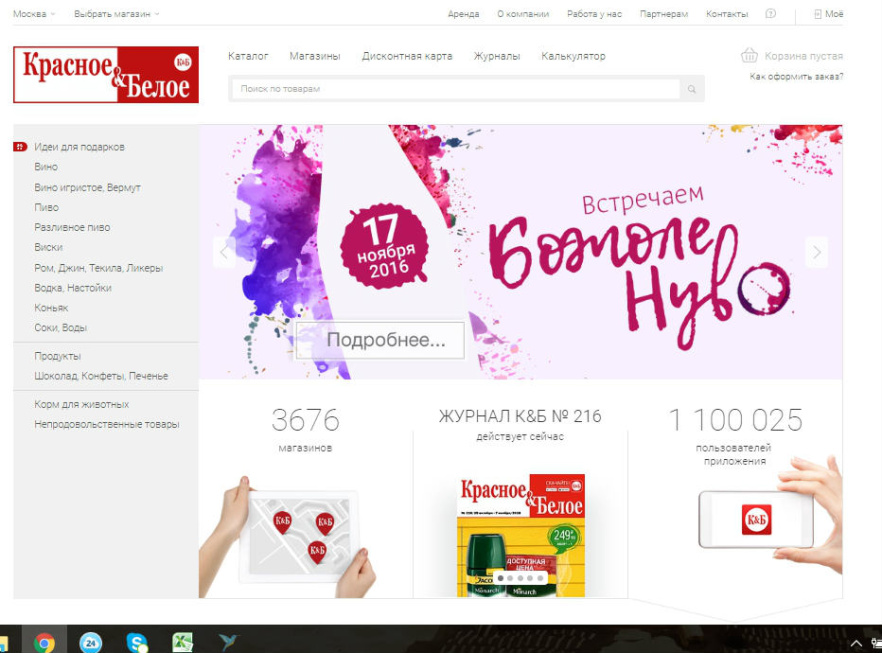This screenshot has height=653, width=882.
Task: Focus the Поиск по товарам field
Action: 456,89
